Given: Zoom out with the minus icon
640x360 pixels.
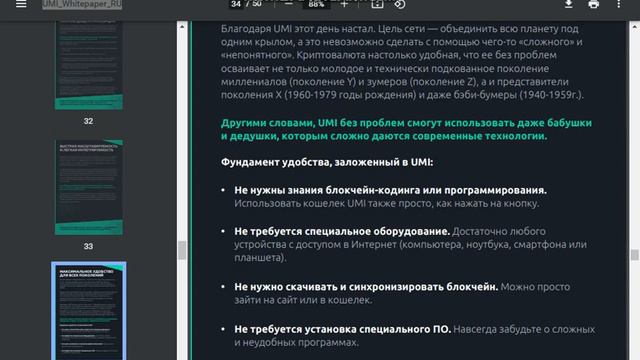Looking at the screenshot, I should [289, 4].
